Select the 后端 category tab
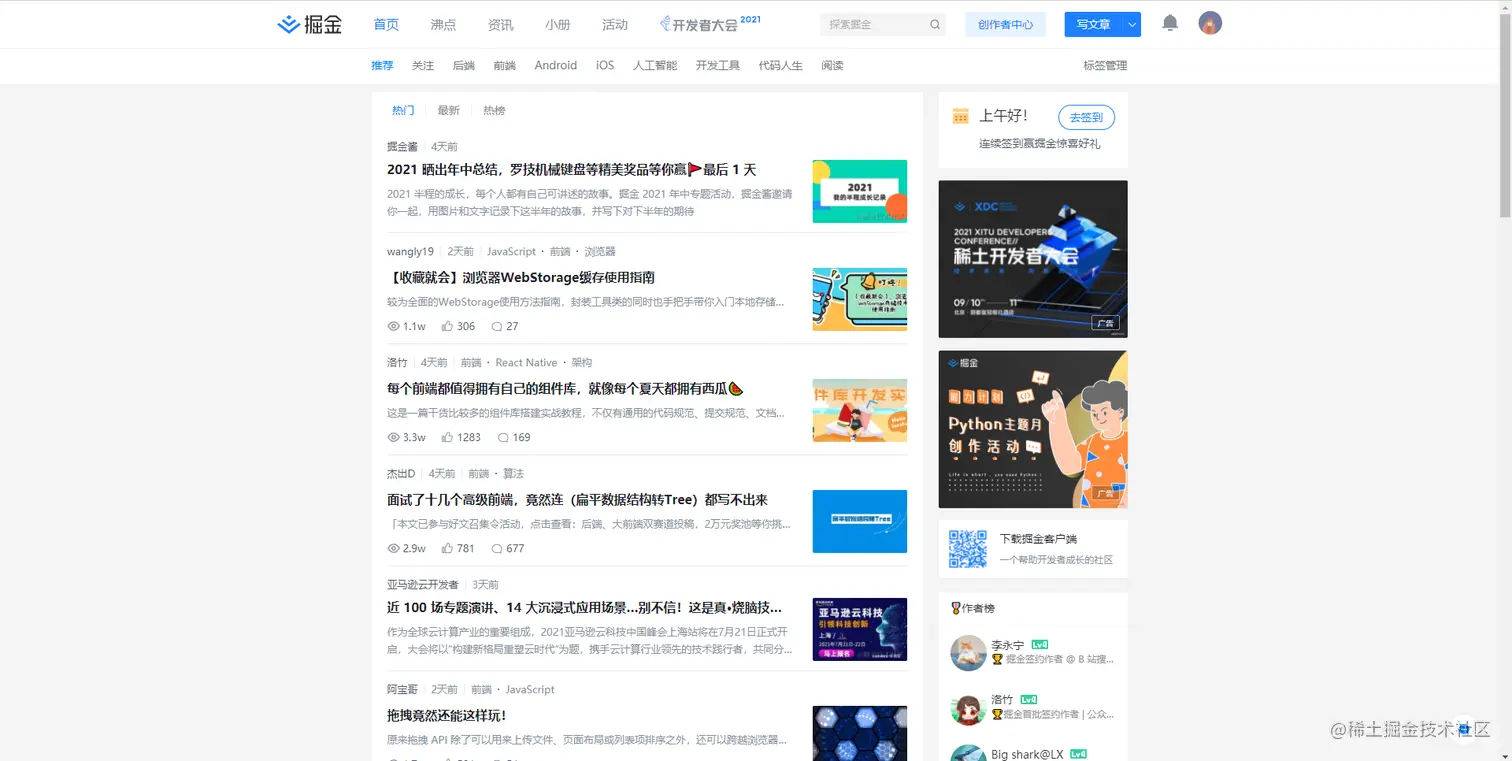 (464, 66)
